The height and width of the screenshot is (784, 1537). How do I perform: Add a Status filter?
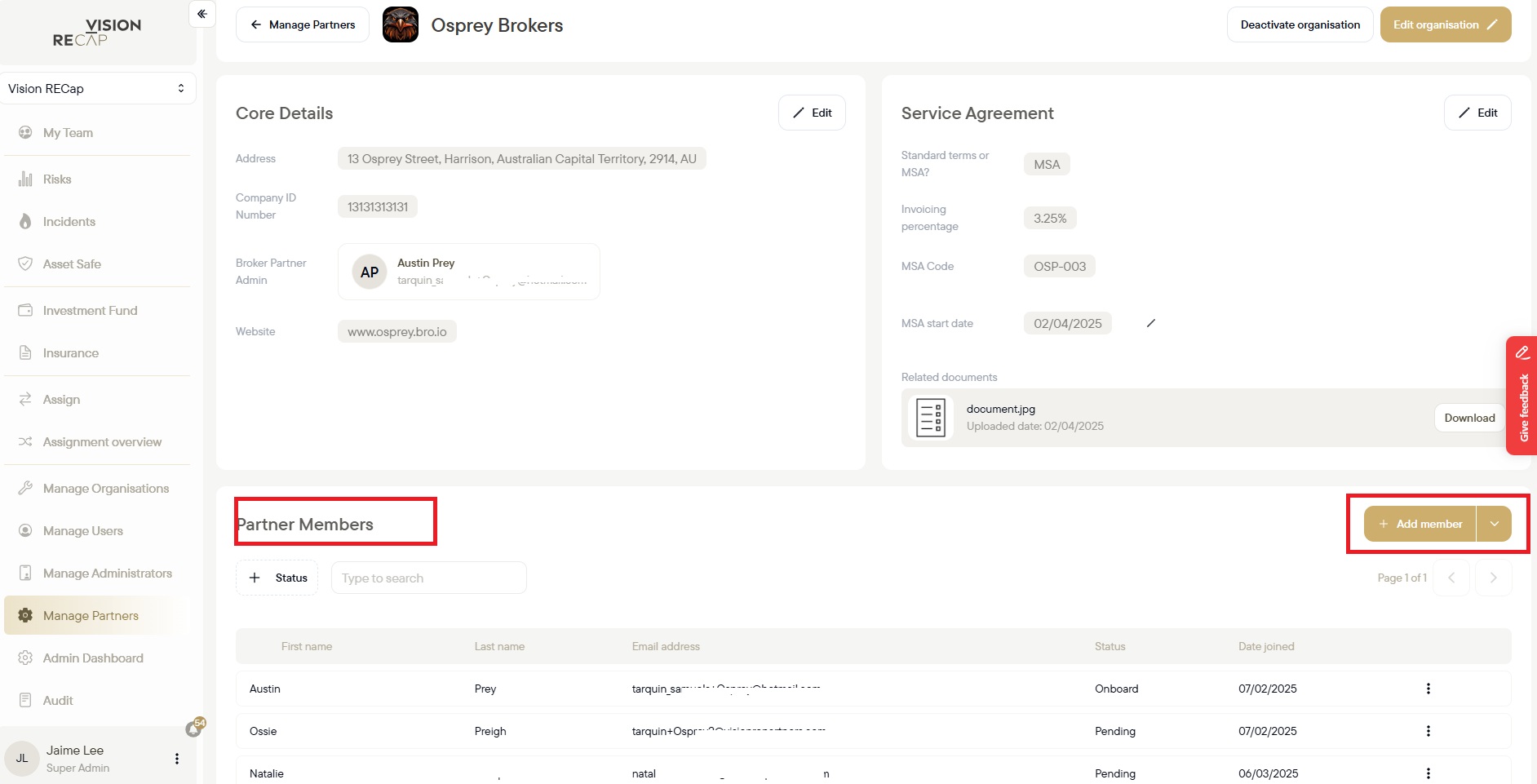(277, 578)
